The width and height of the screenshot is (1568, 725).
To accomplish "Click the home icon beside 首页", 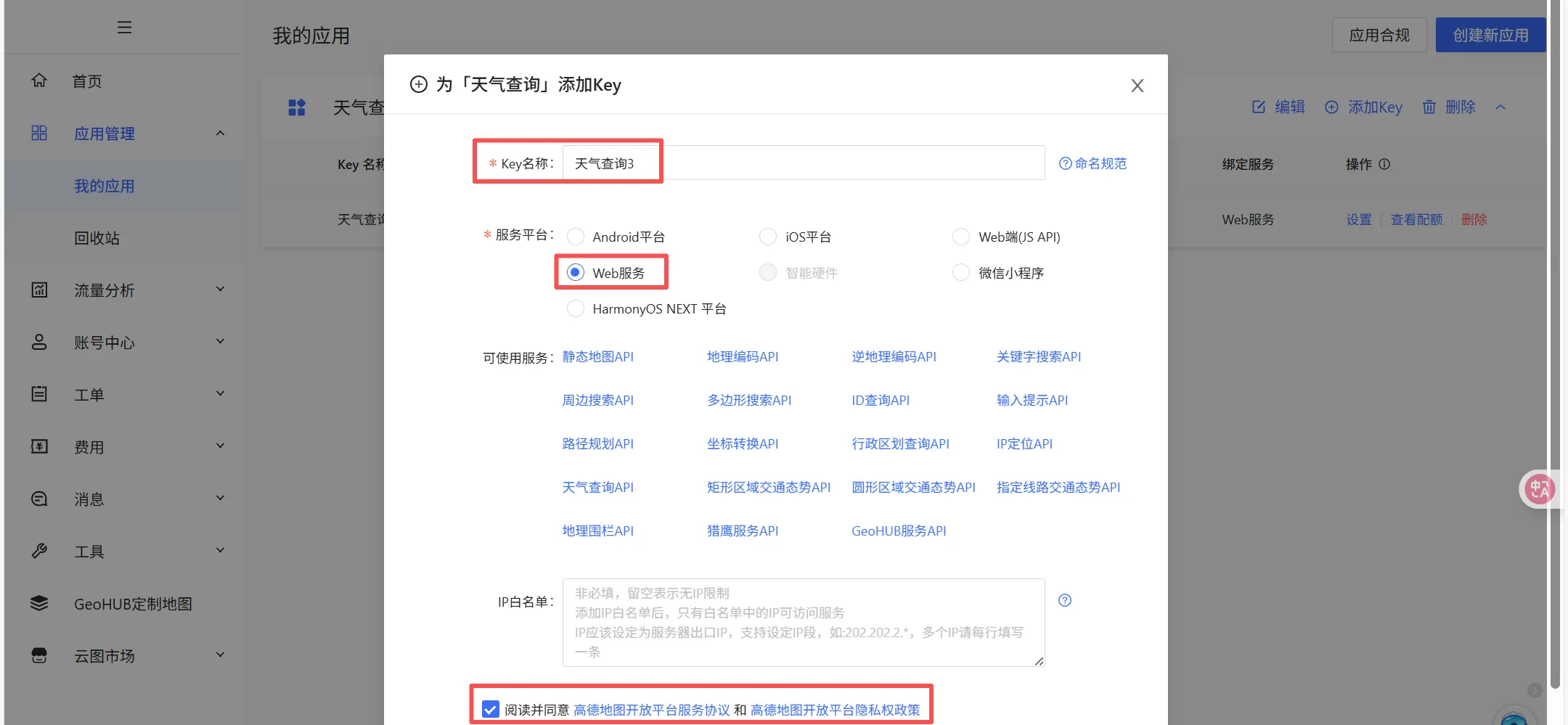I will pyautogui.click(x=39, y=81).
